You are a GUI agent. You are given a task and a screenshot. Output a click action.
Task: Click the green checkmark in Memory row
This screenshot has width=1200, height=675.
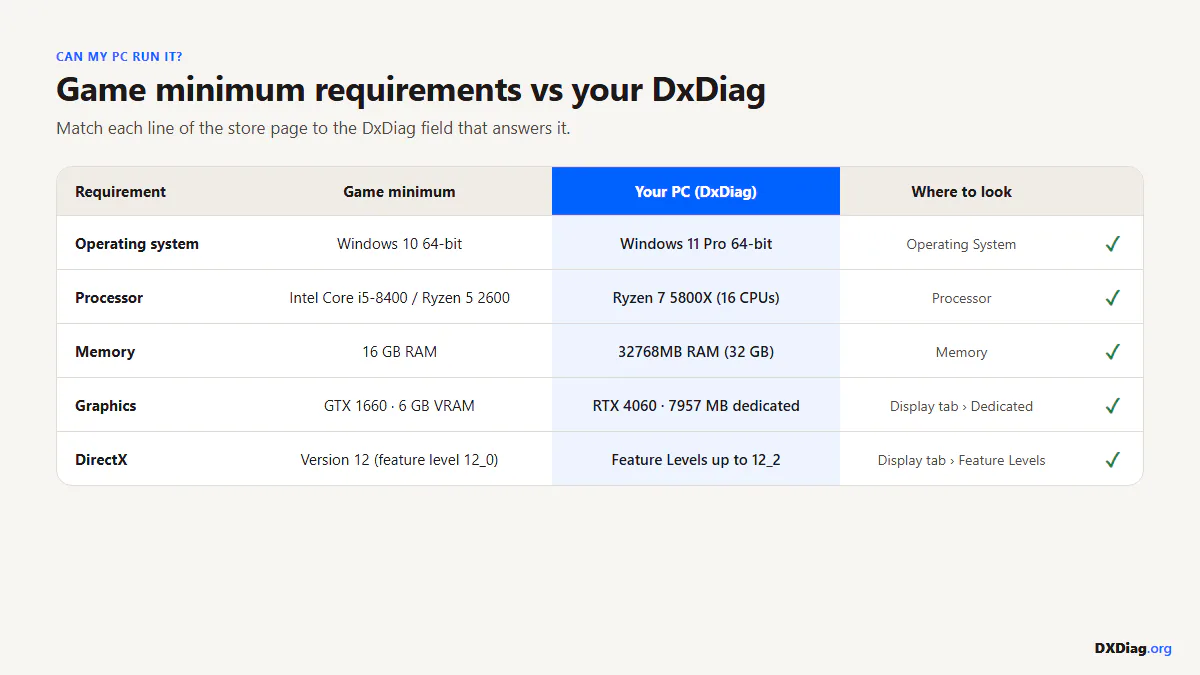pyautogui.click(x=1112, y=352)
